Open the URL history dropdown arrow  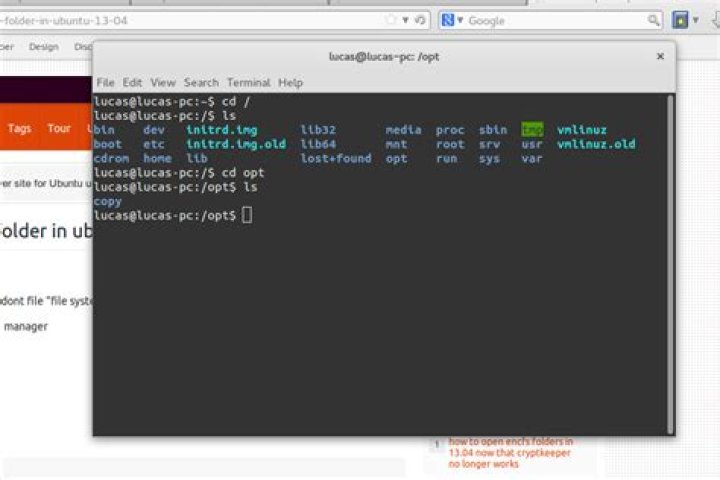pyautogui.click(x=405, y=20)
